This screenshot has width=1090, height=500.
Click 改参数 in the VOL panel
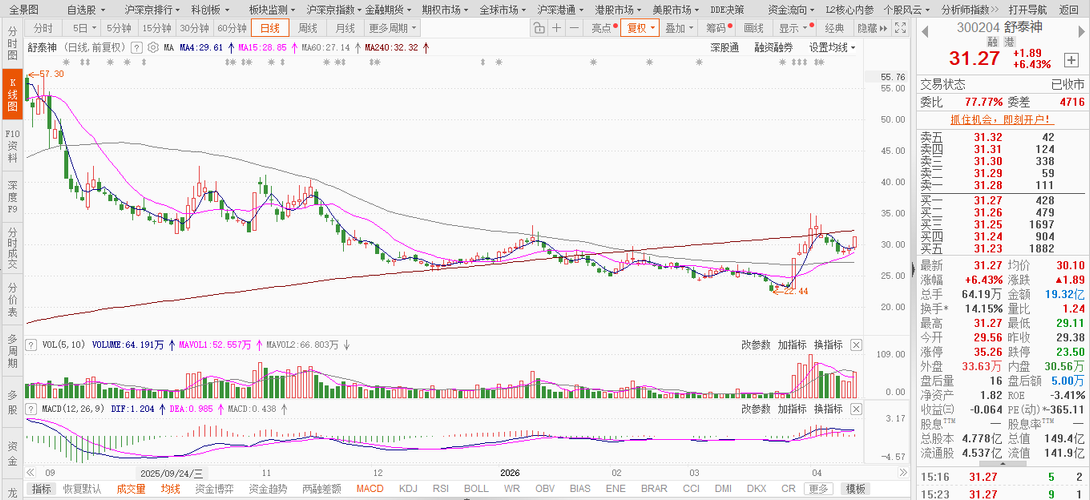756,345
